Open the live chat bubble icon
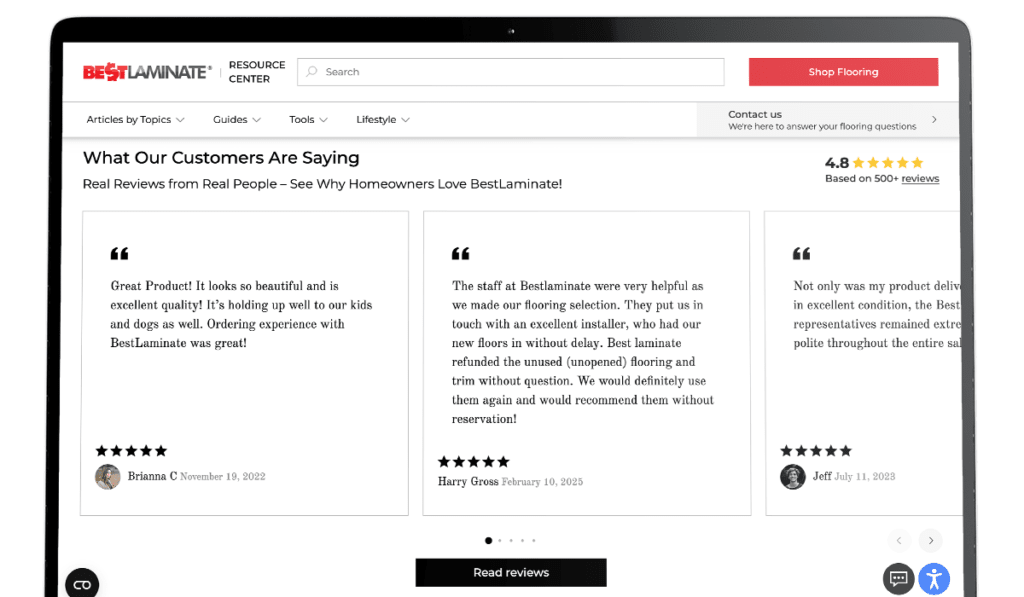This screenshot has width=1024, height=597. point(899,579)
